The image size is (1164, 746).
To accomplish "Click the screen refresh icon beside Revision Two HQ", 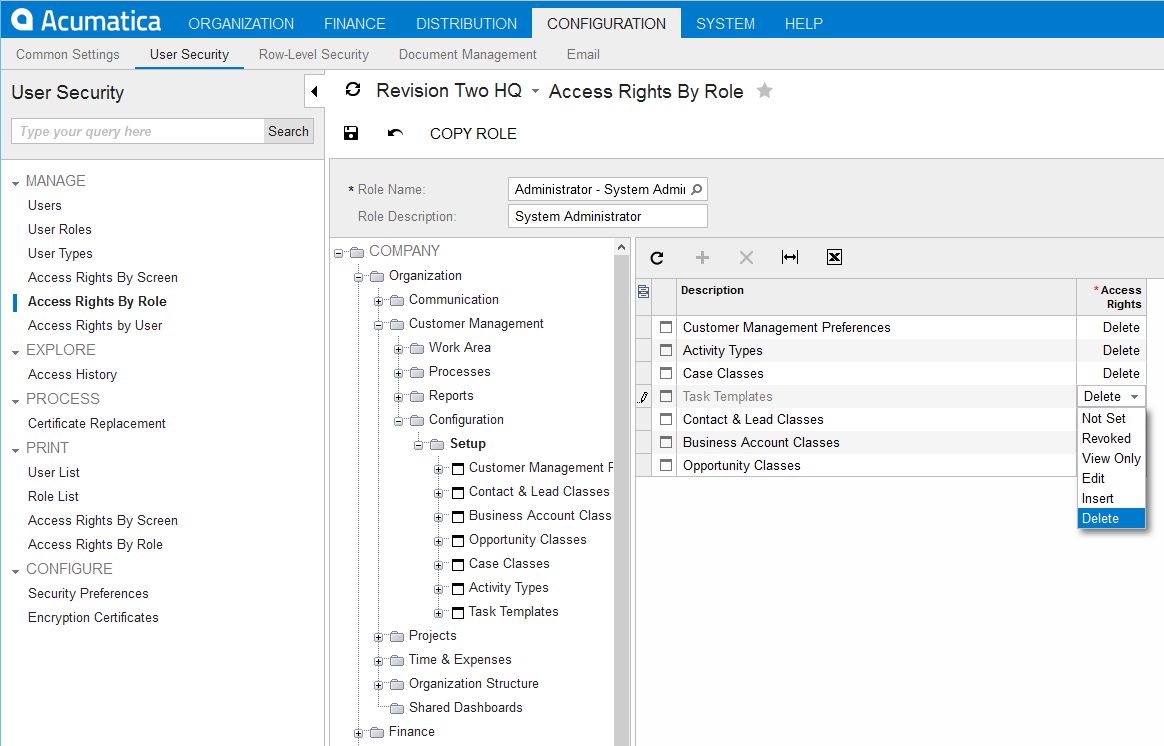I will tap(353, 90).
